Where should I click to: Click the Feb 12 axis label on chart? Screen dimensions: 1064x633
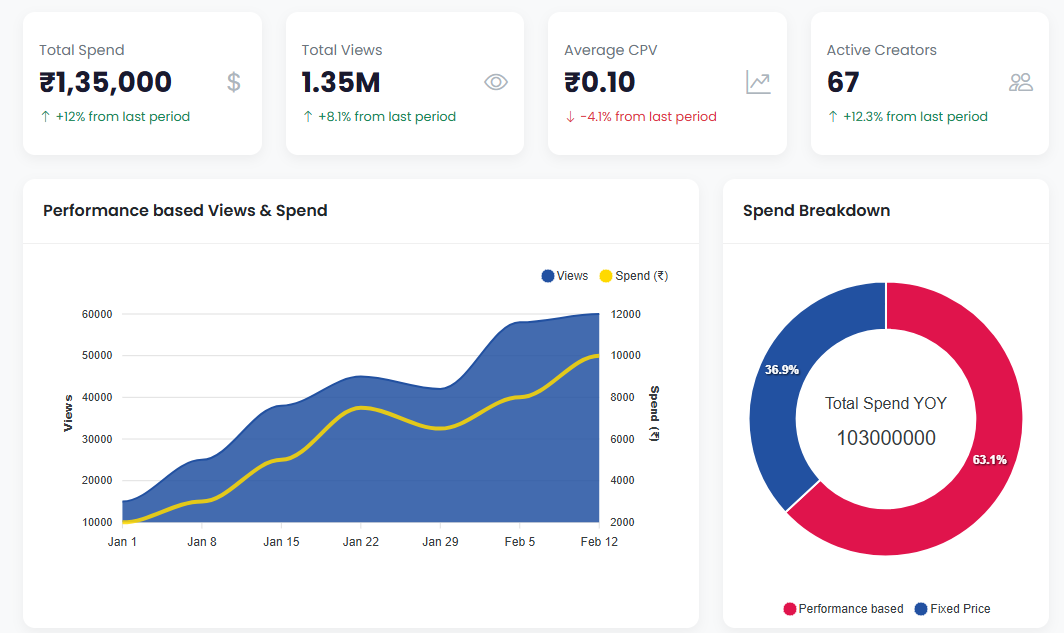[599, 541]
